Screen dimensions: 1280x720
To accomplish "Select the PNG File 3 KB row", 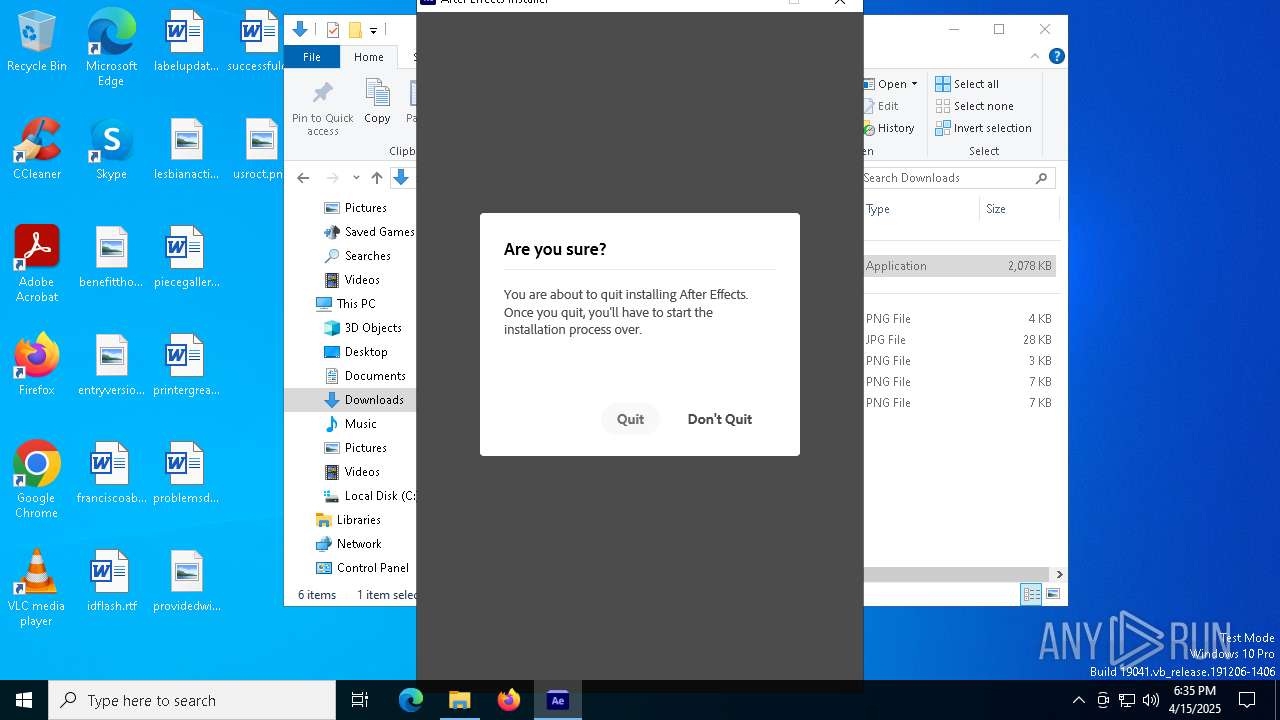I will pos(959,361).
